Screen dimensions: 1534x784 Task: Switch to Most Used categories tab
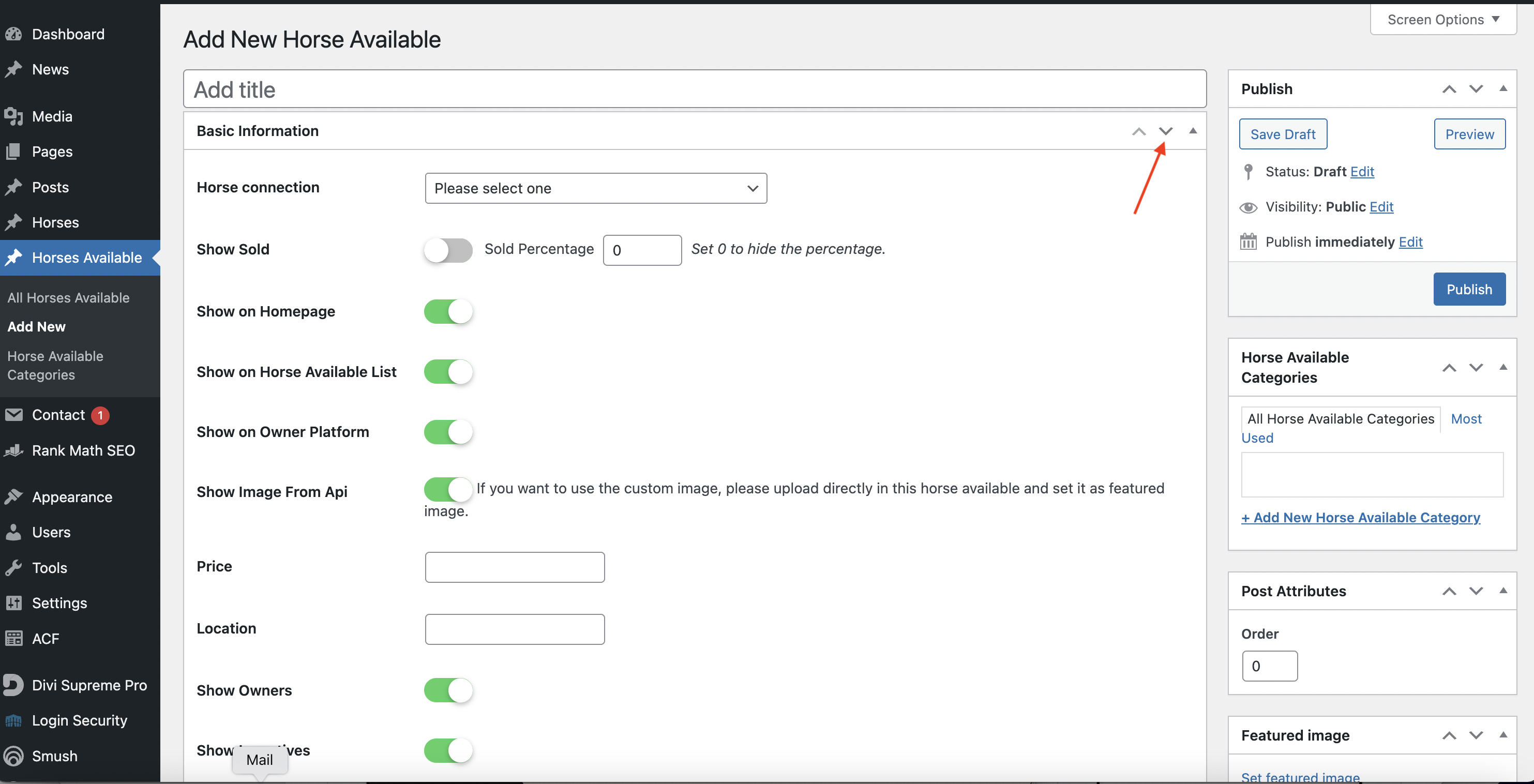(1466, 418)
